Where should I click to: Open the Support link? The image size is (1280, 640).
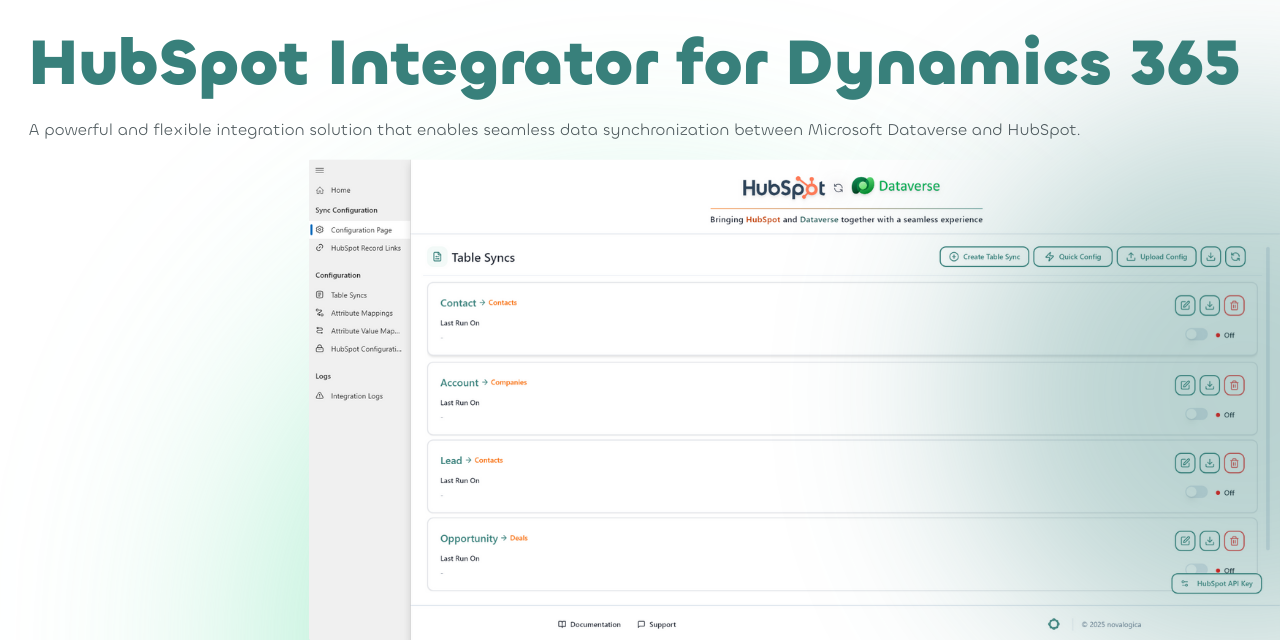[x=656, y=624]
